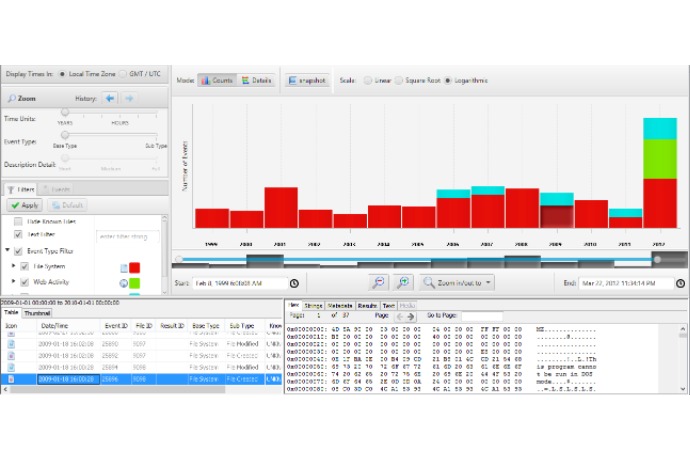Click the zoom out magnifier button
The height and width of the screenshot is (460, 690).
pos(378,283)
